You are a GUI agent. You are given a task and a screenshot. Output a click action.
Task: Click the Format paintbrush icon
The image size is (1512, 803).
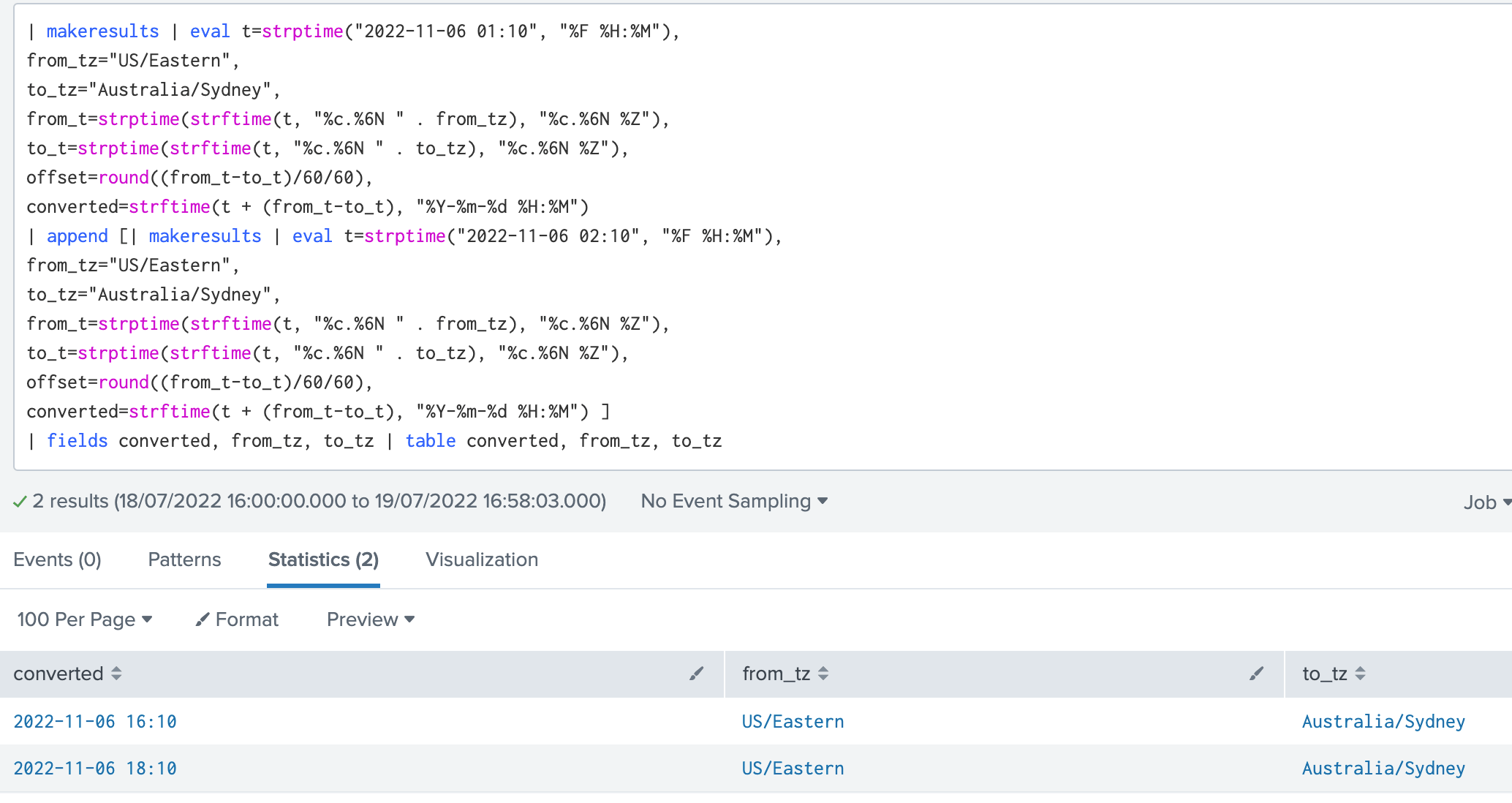pyautogui.click(x=203, y=619)
